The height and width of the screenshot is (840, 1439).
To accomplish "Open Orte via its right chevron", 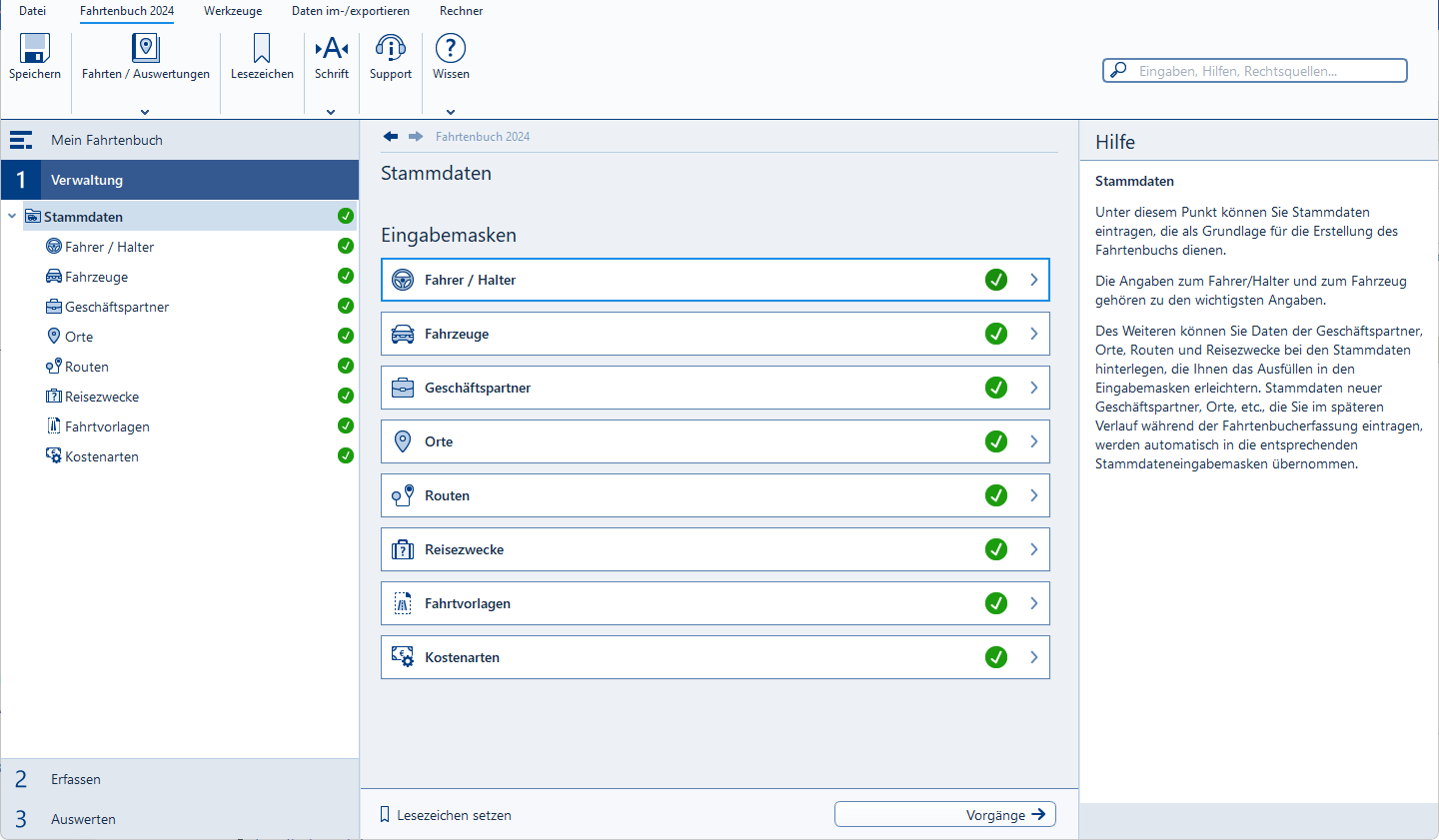I will click(x=1034, y=441).
